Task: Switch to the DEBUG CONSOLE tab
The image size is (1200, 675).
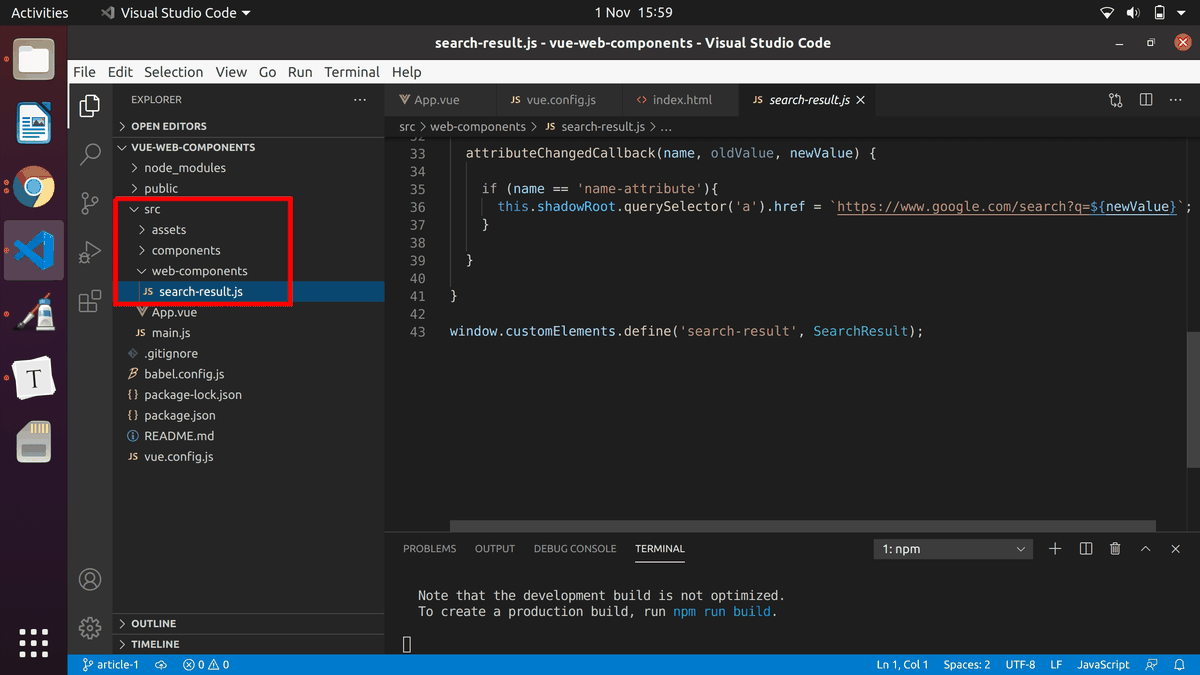Action: [576, 548]
